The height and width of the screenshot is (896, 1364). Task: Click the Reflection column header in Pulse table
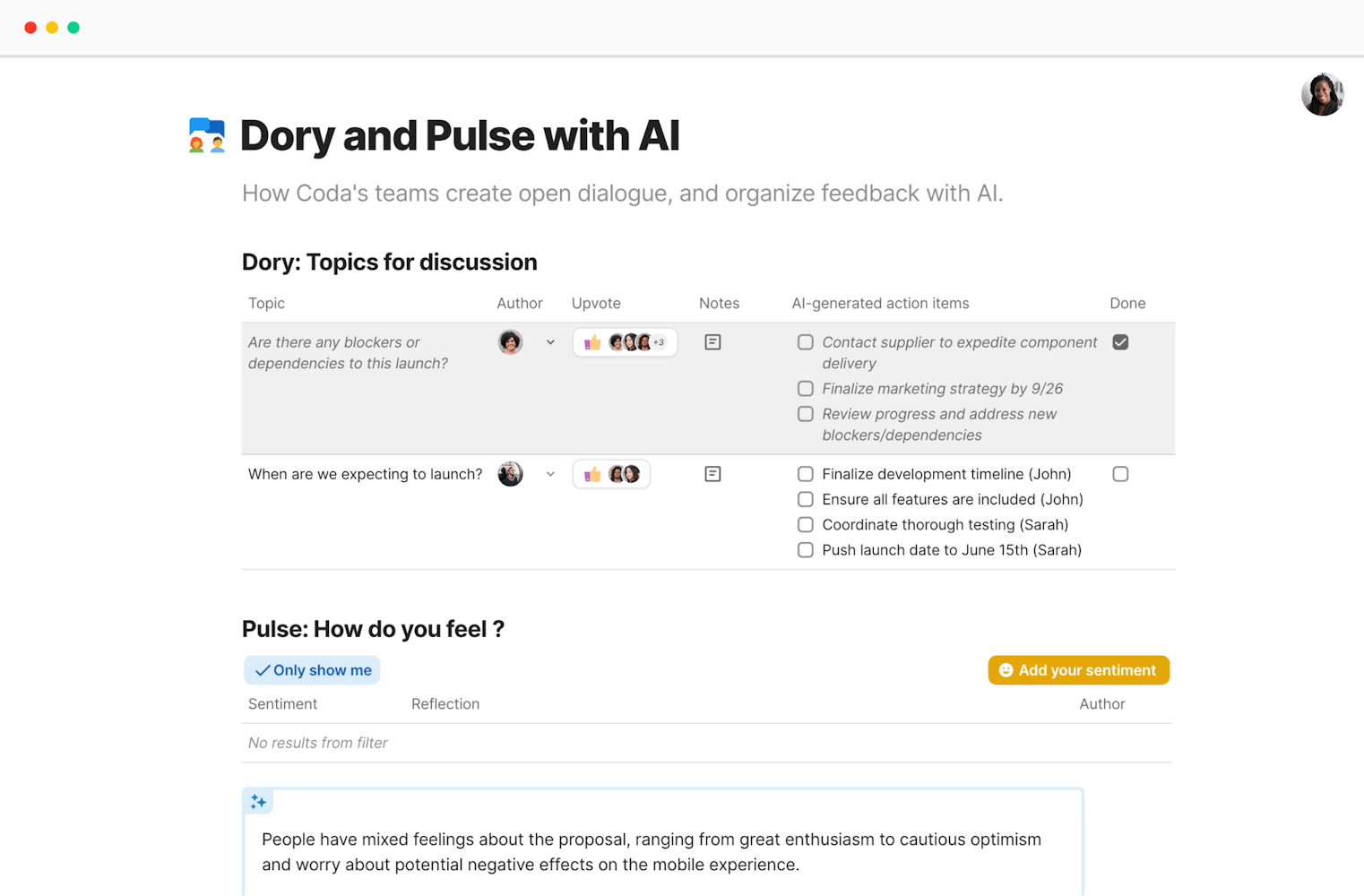(x=445, y=704)
